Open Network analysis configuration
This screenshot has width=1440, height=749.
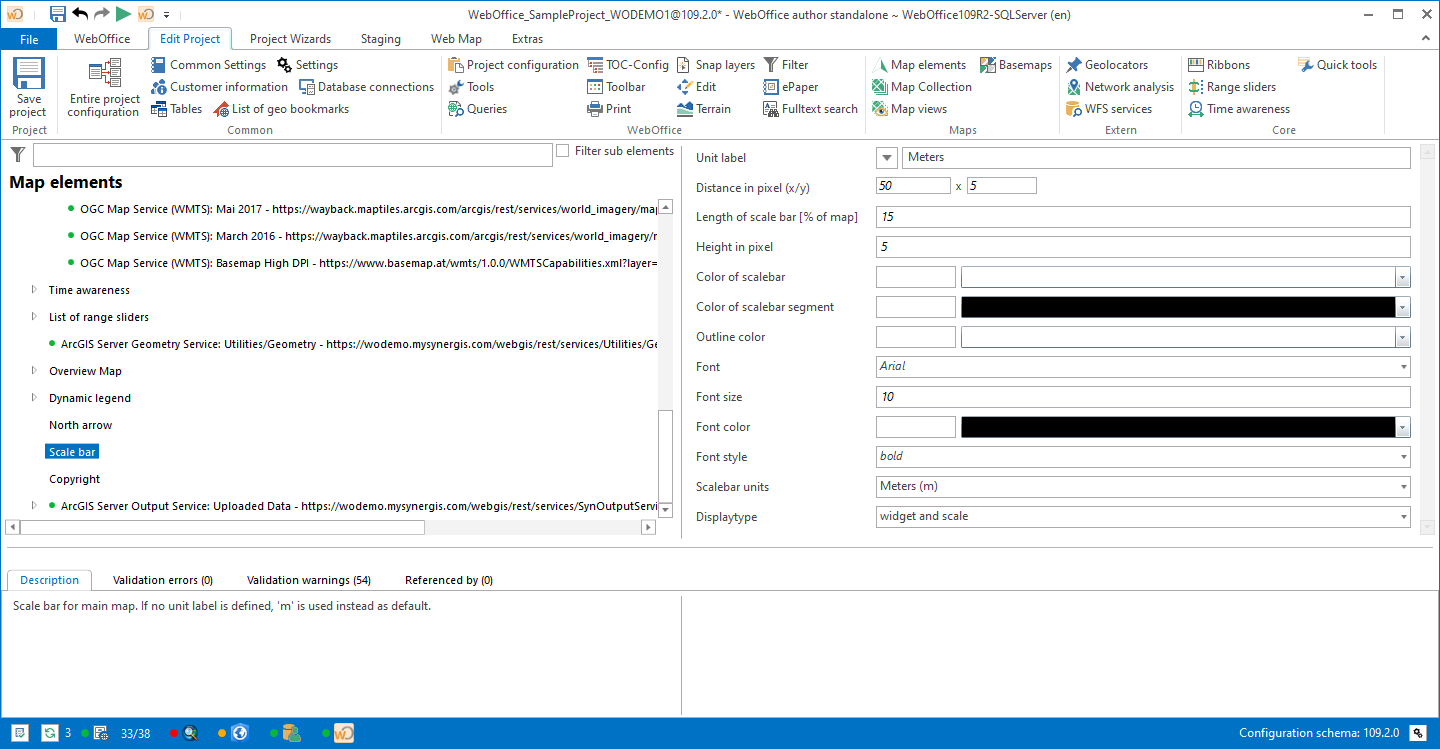pyautogui.click(x=1119, y=87)
